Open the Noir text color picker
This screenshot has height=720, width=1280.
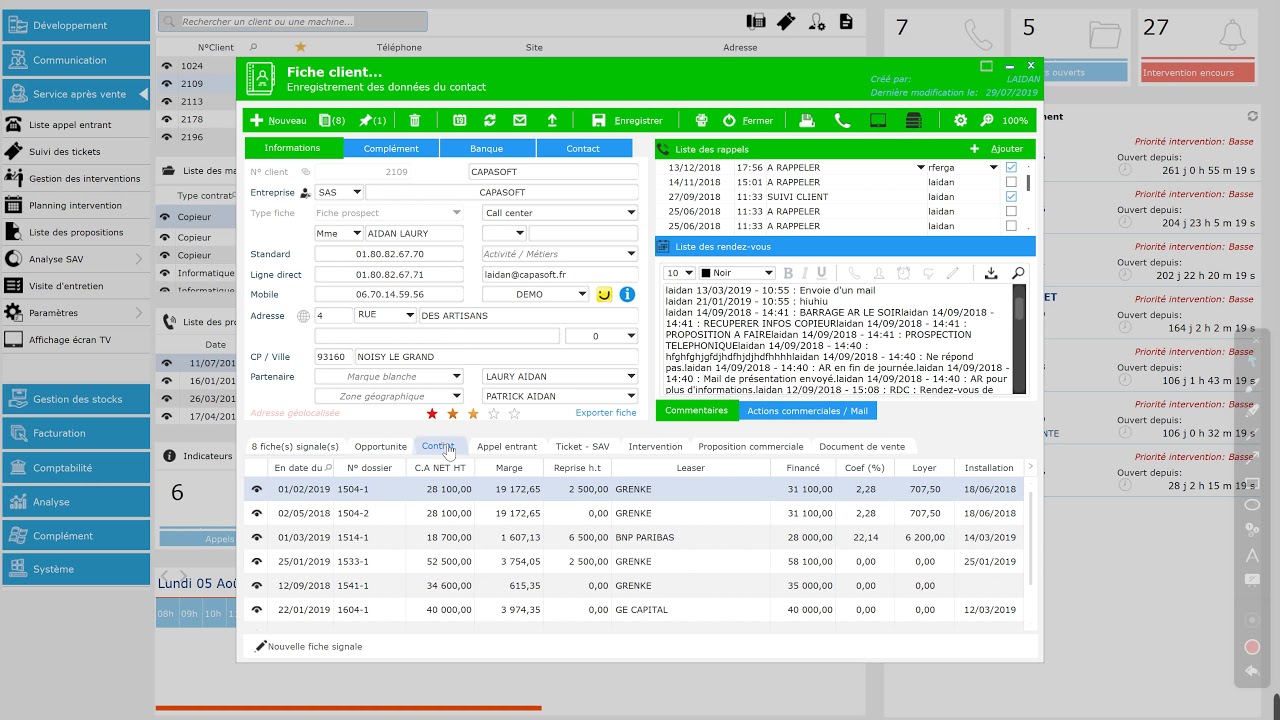click(738, 273)
